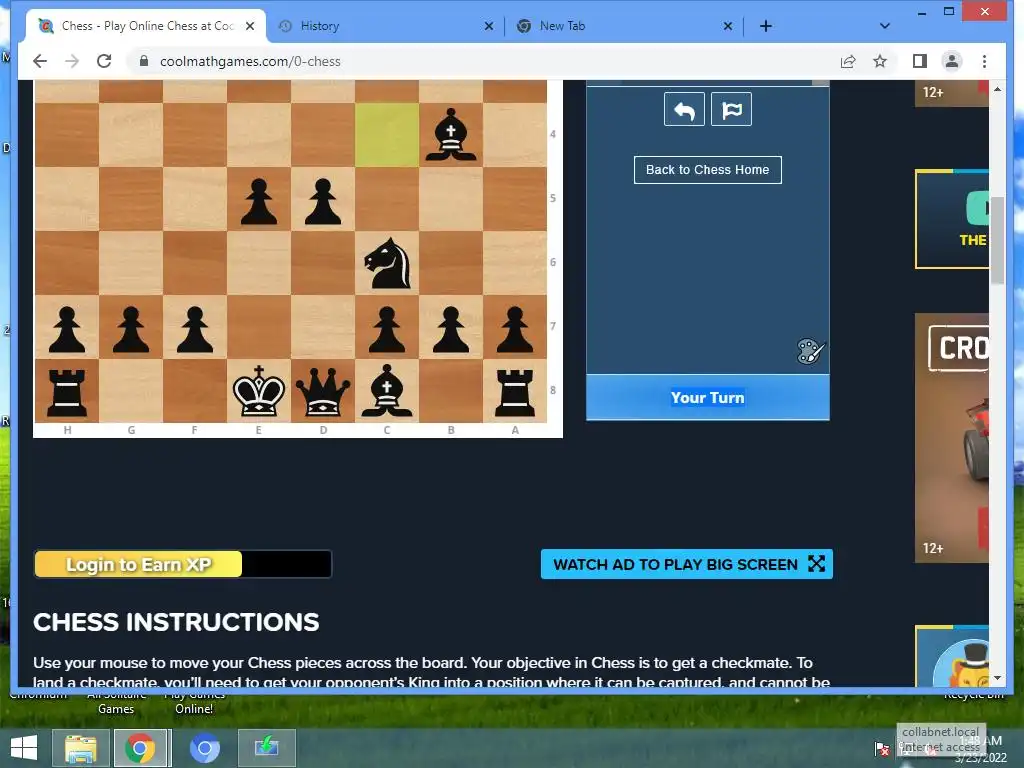Go back to the previous page
The image size is (1024, 768).
pos(40,61)
